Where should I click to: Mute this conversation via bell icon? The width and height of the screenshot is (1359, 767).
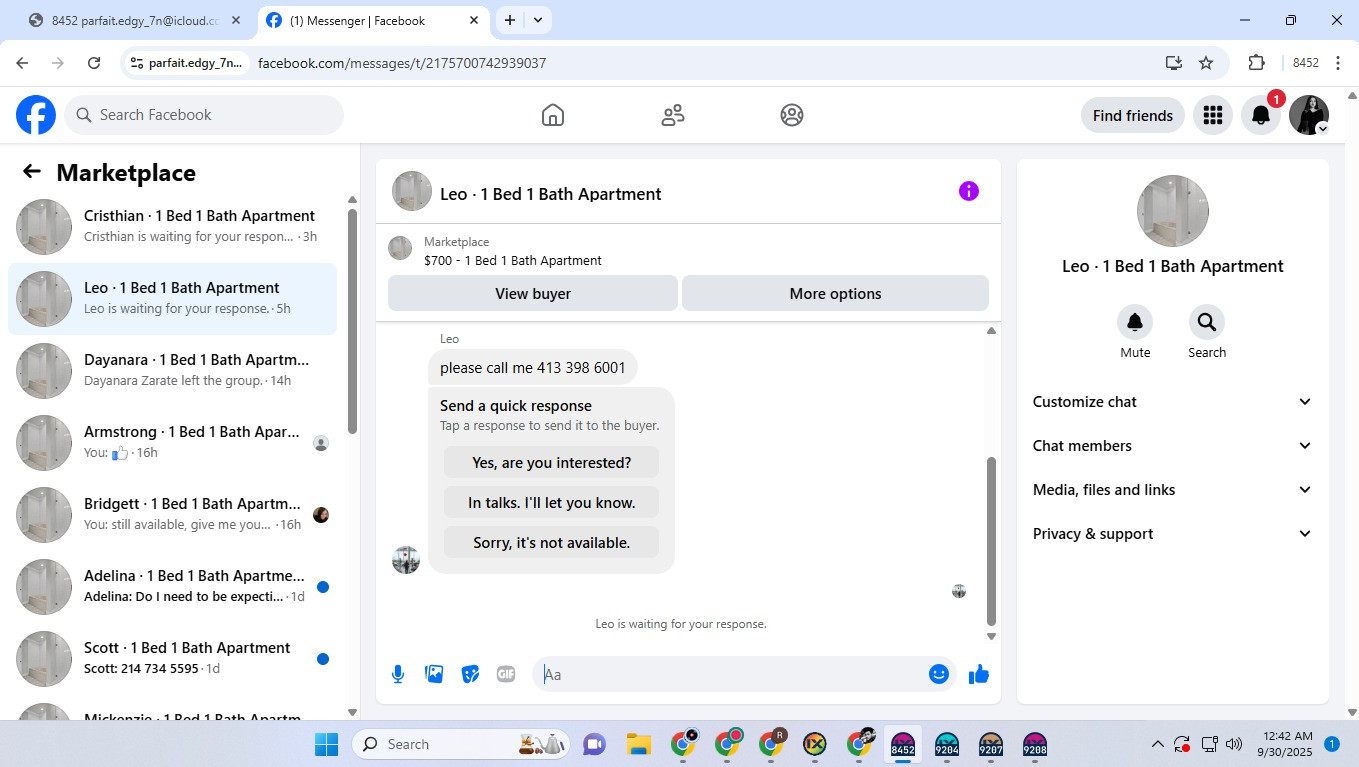point(1135,322)
